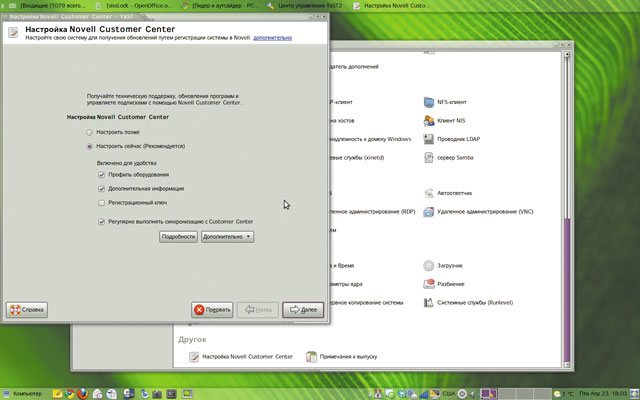Open the home folder icon in bottom panel
640x400 pixels.
pyautogui.click(x=98, y=394)
